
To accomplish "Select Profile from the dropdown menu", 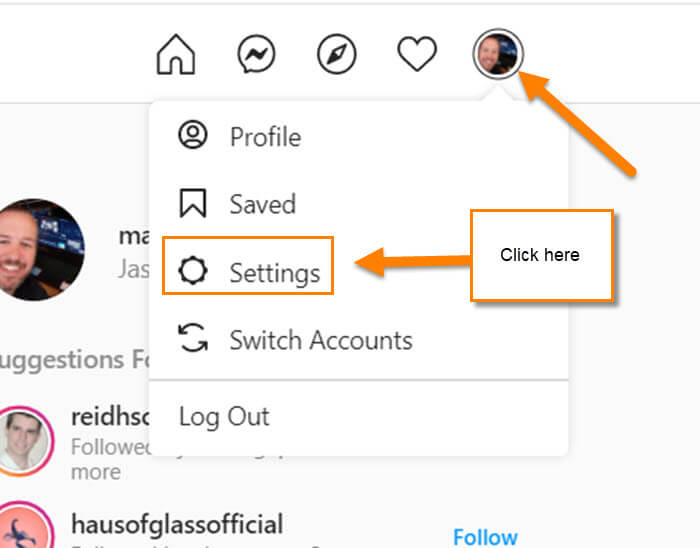I will click(358, 136).
